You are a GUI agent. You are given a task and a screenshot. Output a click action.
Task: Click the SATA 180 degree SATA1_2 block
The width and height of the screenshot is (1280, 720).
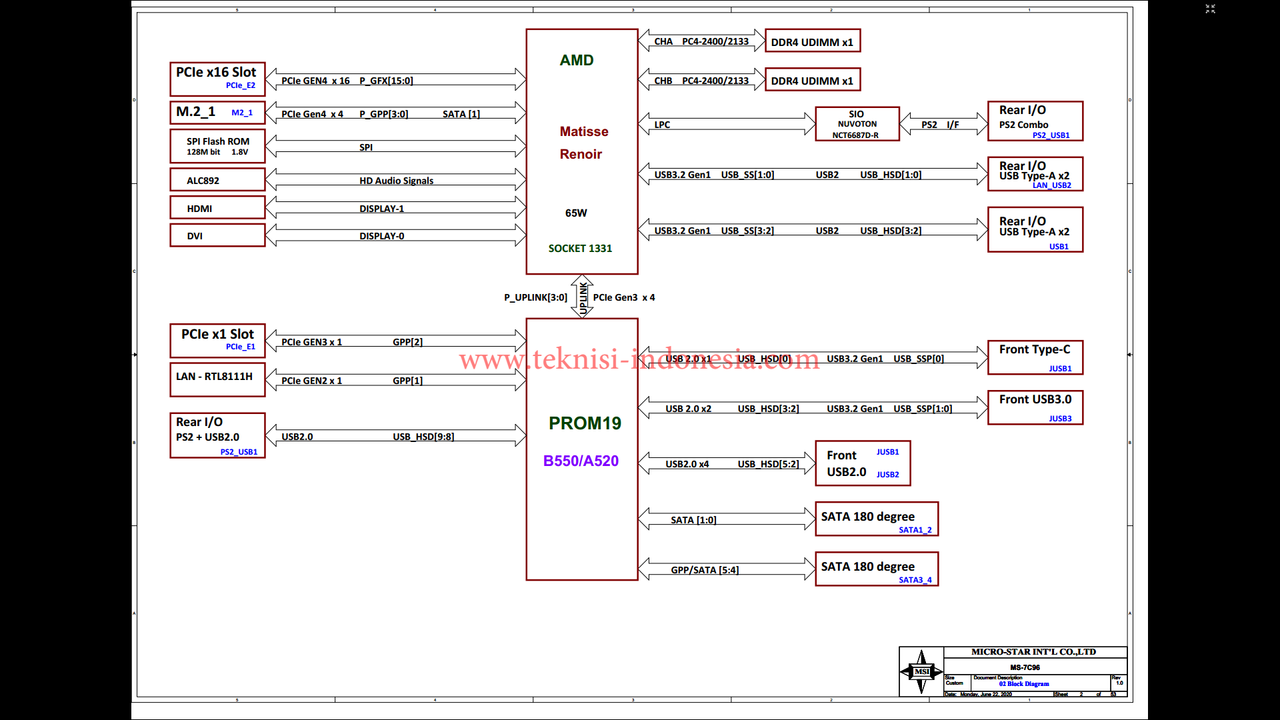tap(877, 518)
